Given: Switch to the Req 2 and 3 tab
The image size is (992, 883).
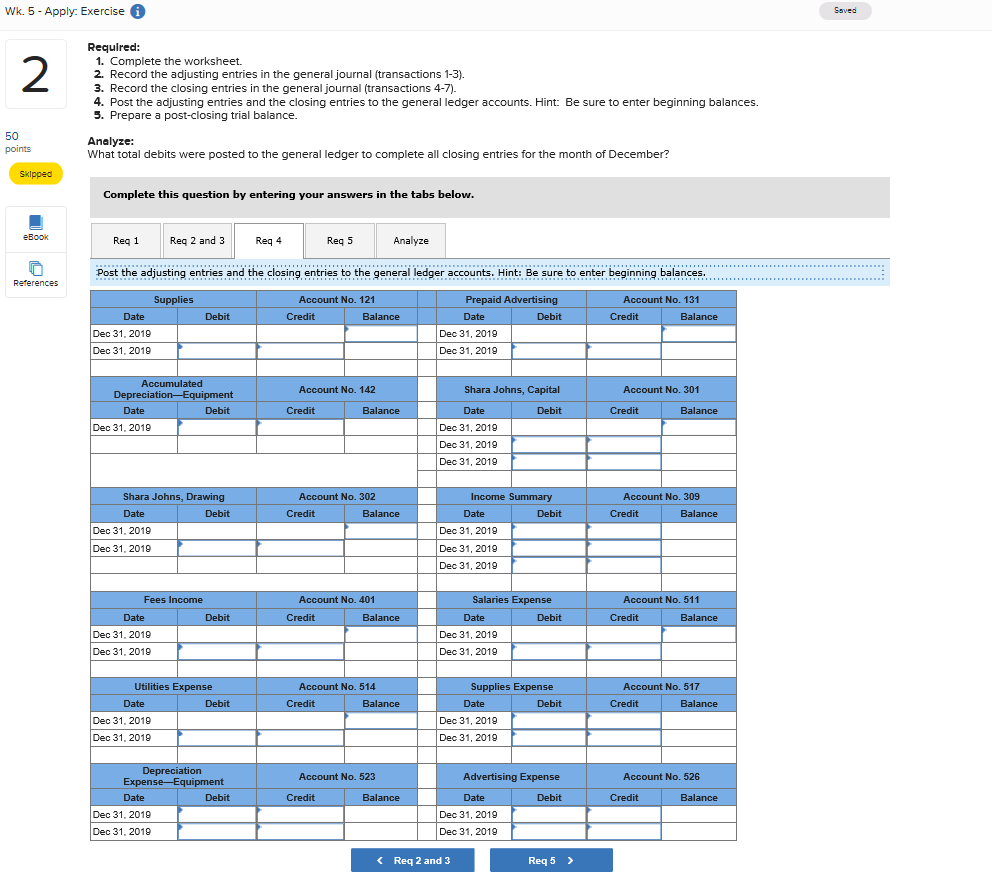Looking at the screenshot, I should (197, 240).
